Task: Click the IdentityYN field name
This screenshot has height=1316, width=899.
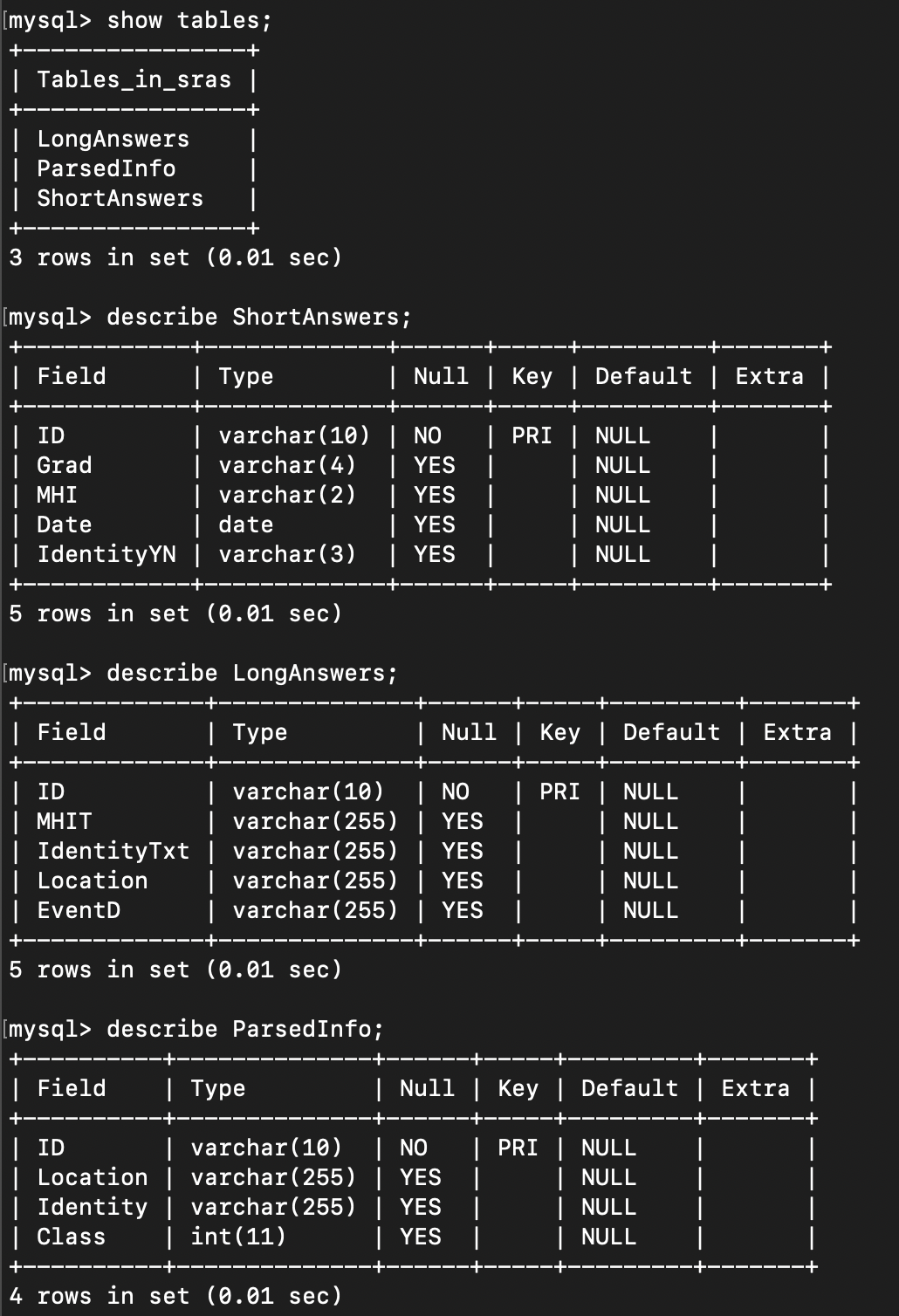Action: 106,555
